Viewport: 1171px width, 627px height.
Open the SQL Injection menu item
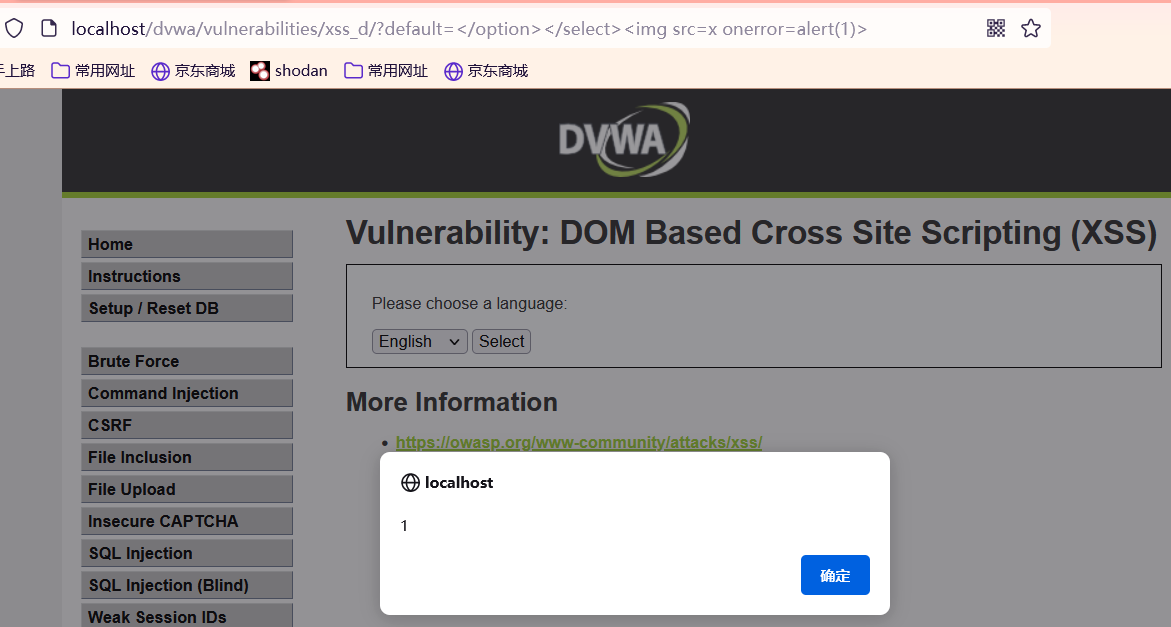tap(186, 554)
